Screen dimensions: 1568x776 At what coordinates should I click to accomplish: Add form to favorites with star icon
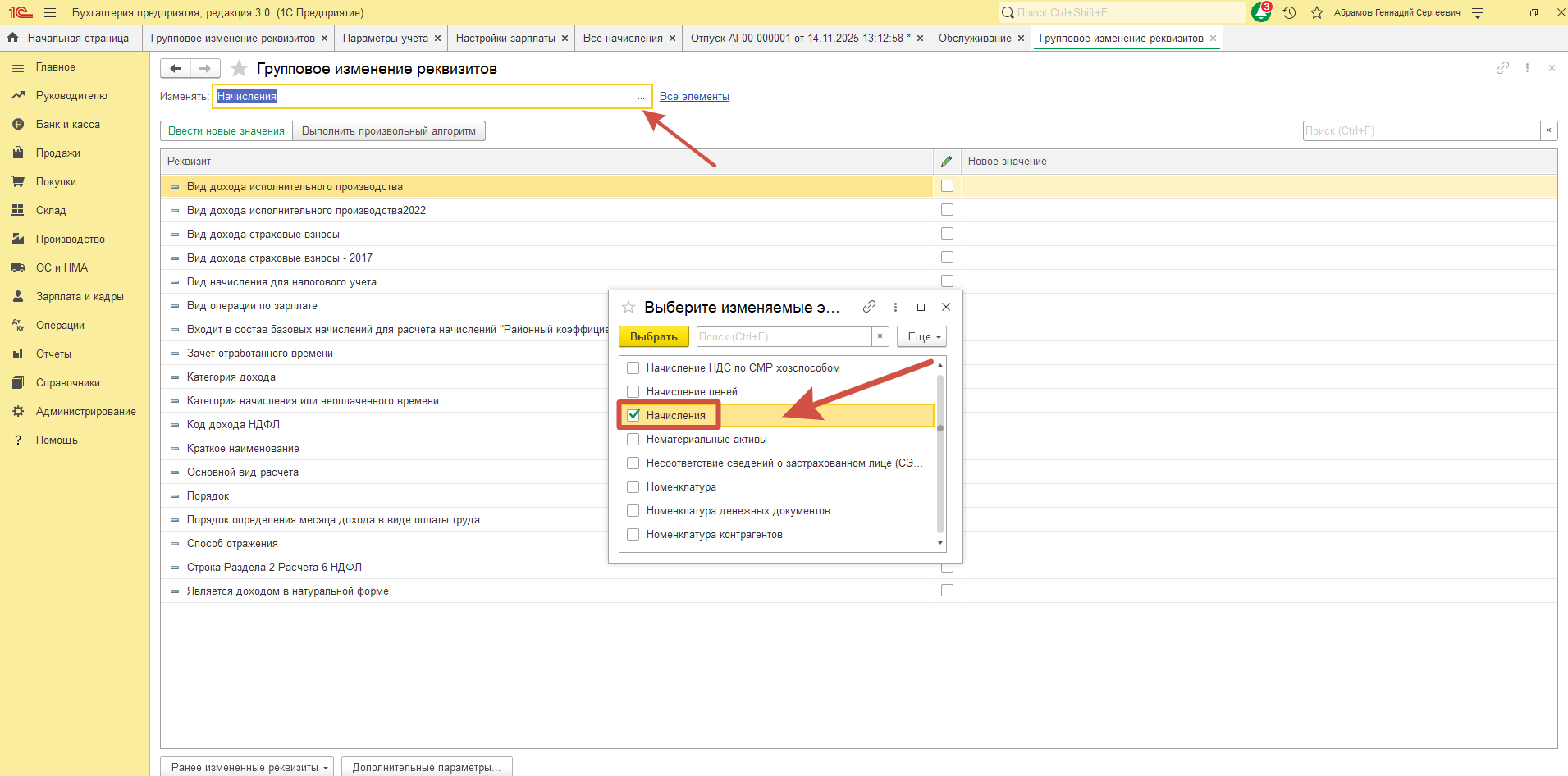[239, 68]
